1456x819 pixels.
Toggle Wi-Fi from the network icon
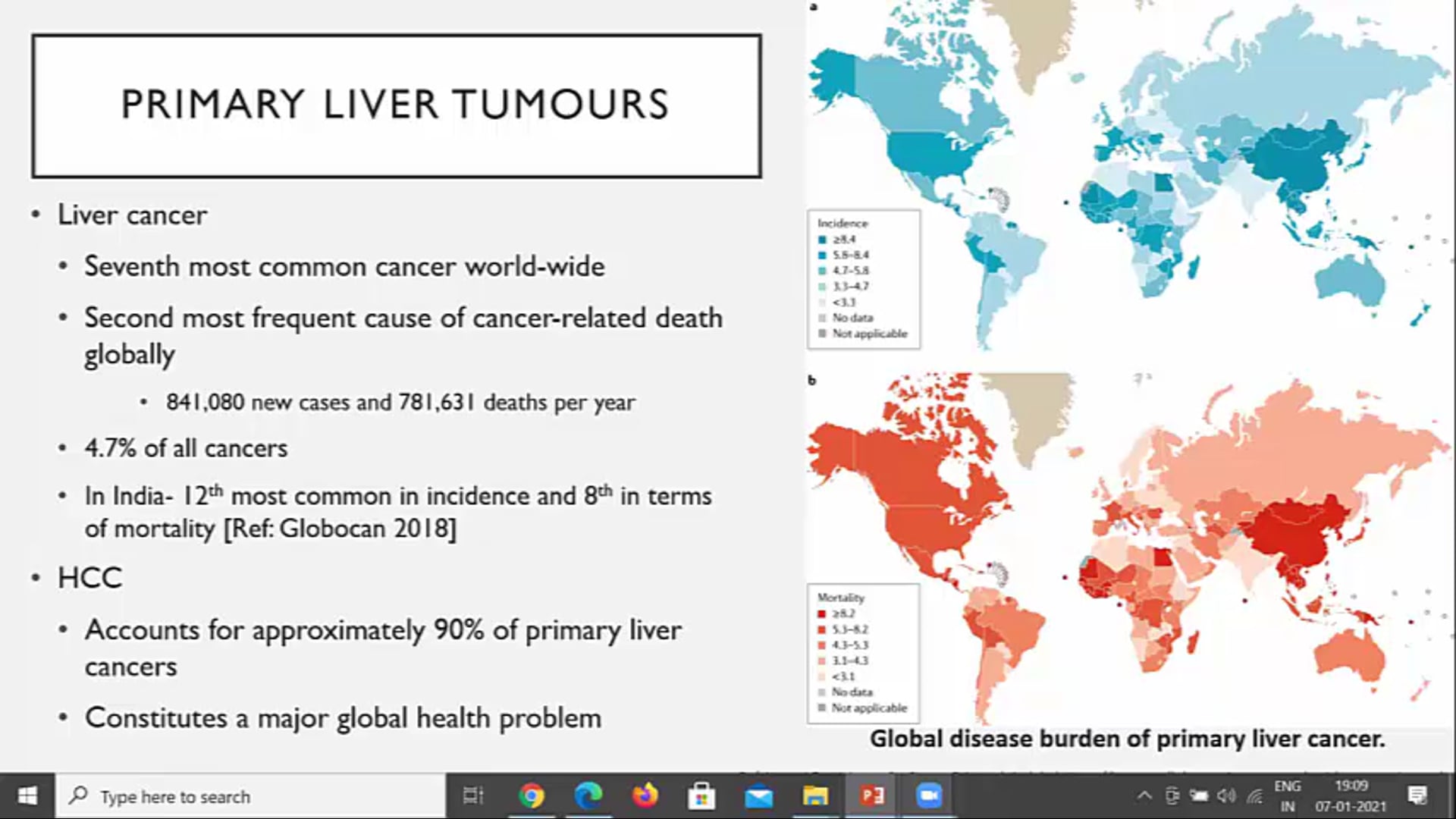[x=1254, y=796]
